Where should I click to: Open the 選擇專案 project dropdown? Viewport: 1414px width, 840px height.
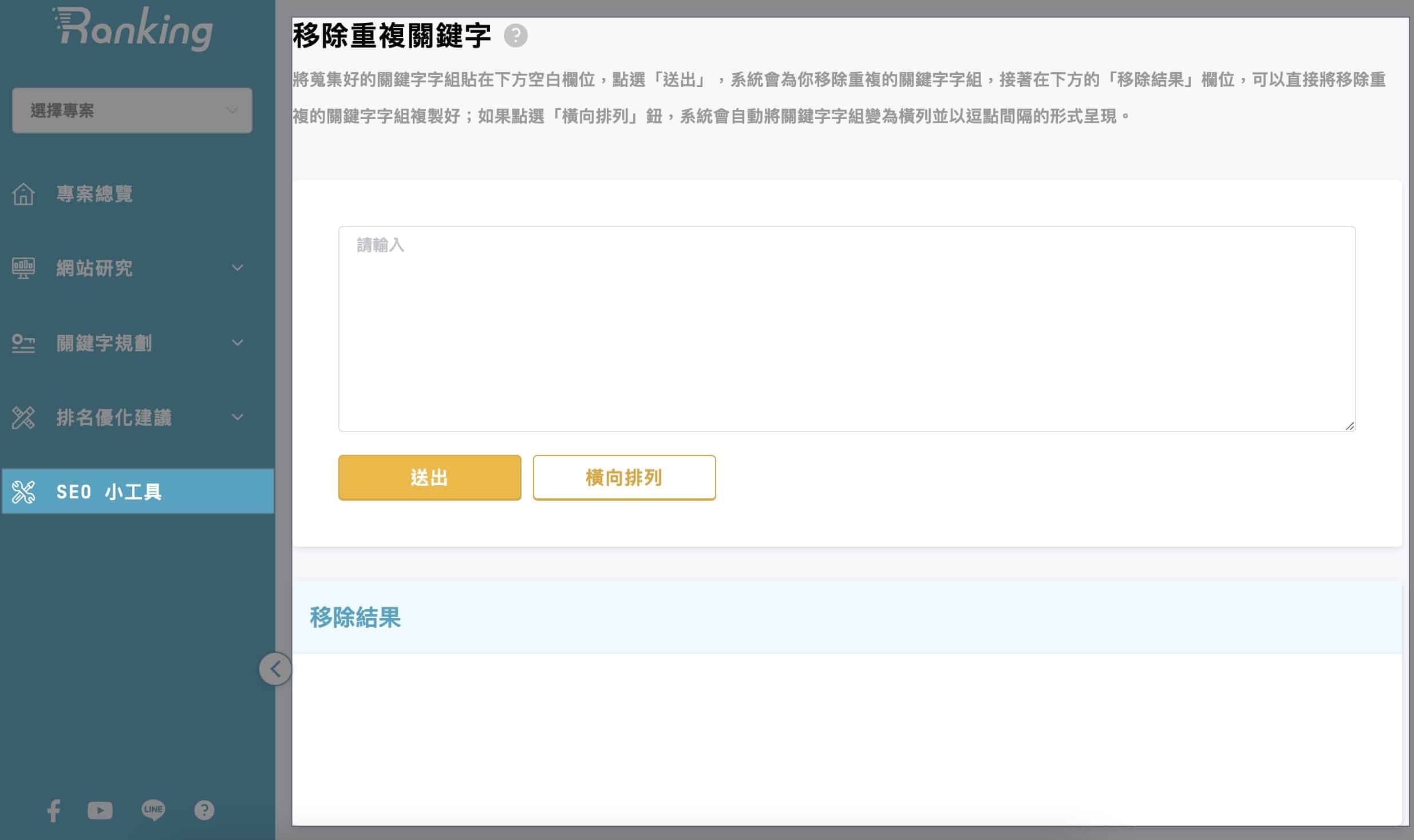132,110
